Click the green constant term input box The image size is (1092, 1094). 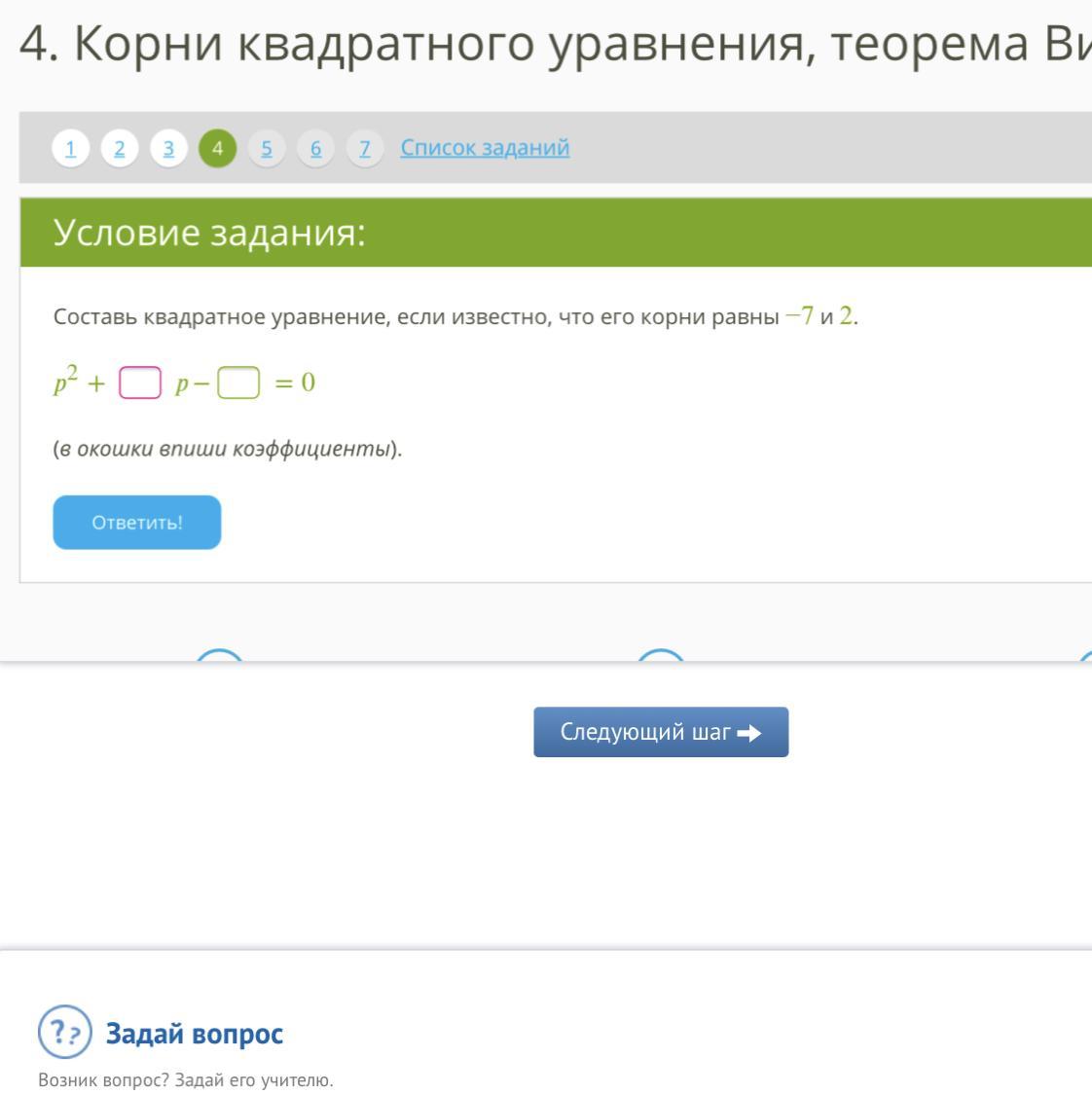[x=238, y=383]
